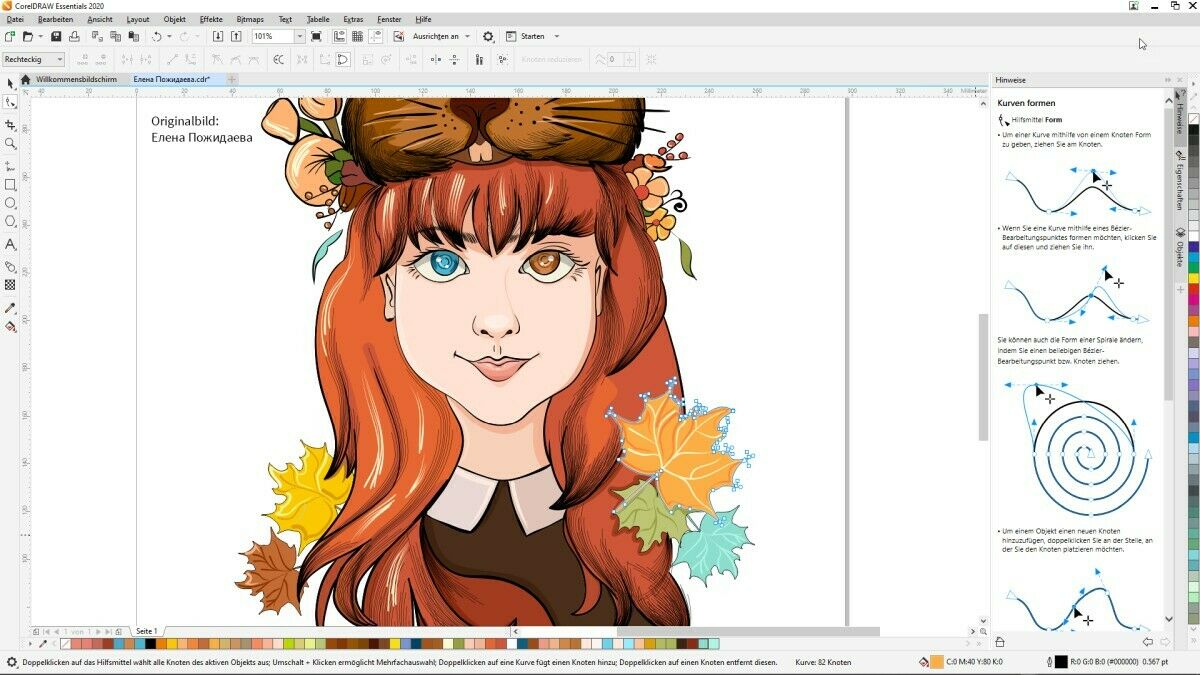Open the zoom level dropdown

pos(299,37)
